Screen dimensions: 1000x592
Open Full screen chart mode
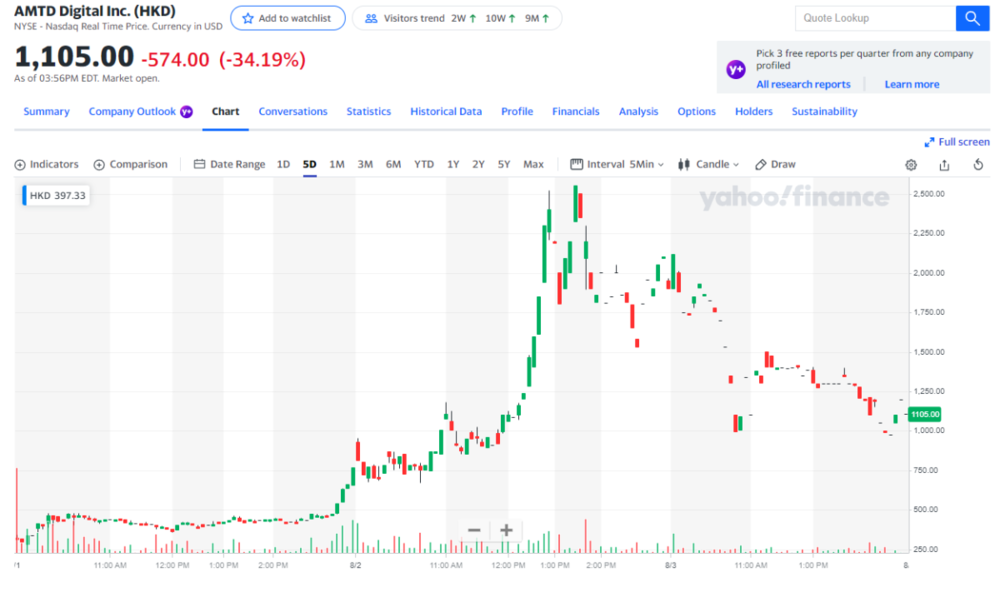pyautogui.click(x=957, y=142)
